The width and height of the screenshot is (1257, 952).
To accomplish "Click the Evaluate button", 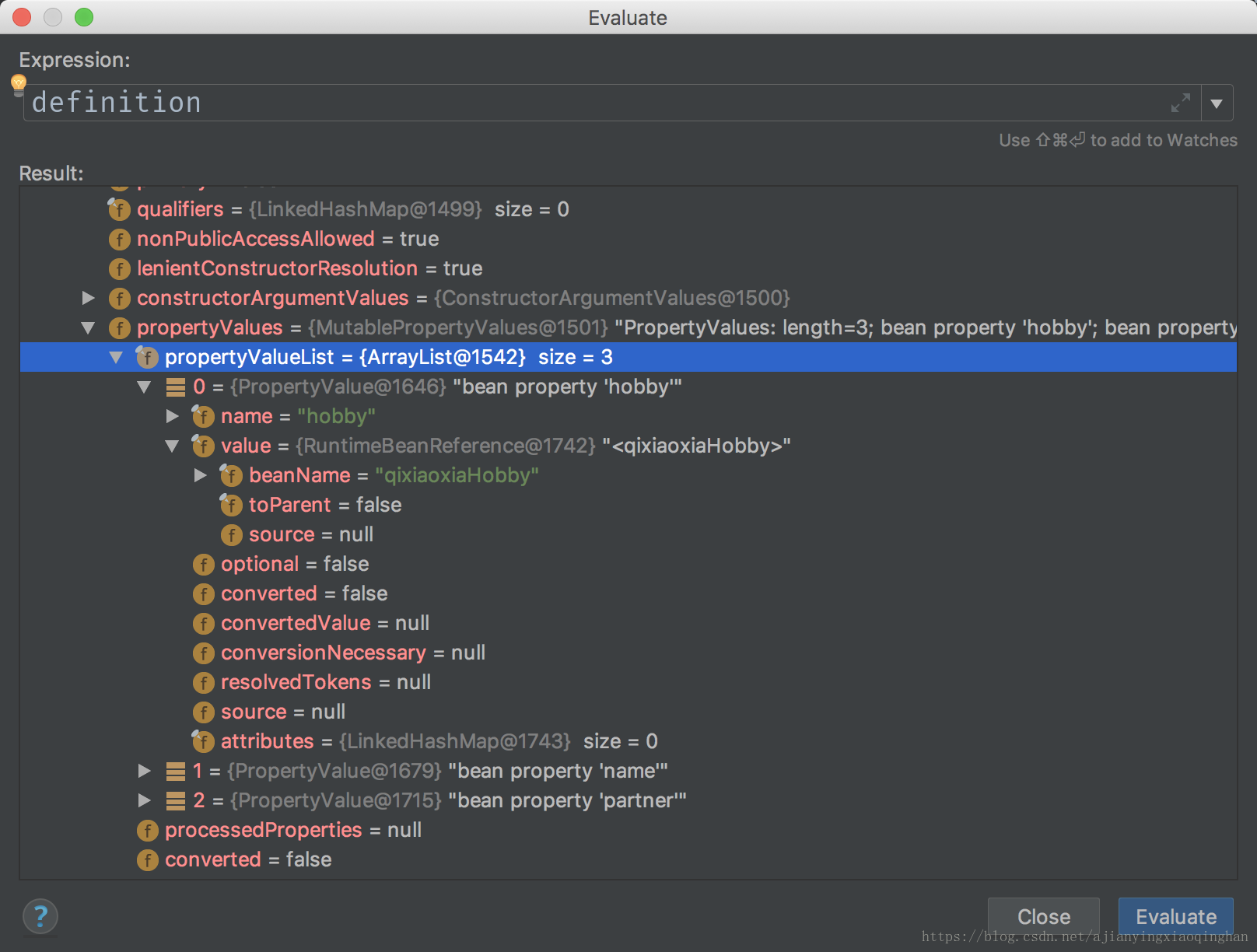I will [x=1176, y=916].
